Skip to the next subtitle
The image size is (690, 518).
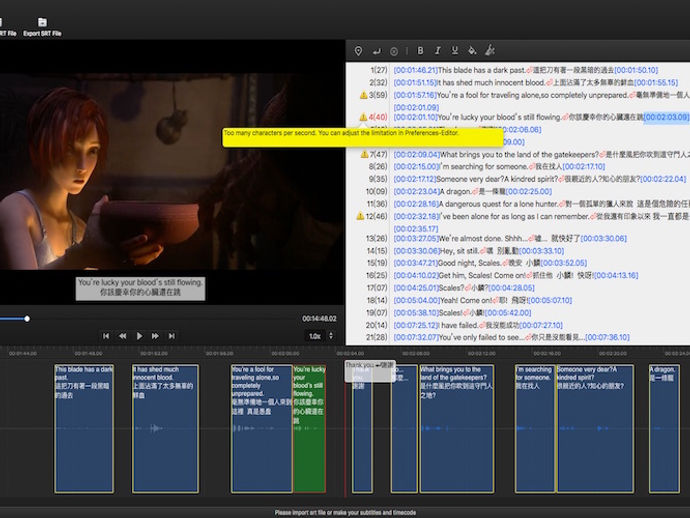tap(172, 336)
